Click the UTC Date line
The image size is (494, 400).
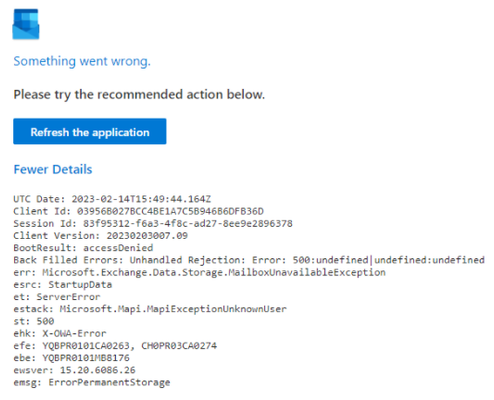pyautogui.click(x=112, y=199)
